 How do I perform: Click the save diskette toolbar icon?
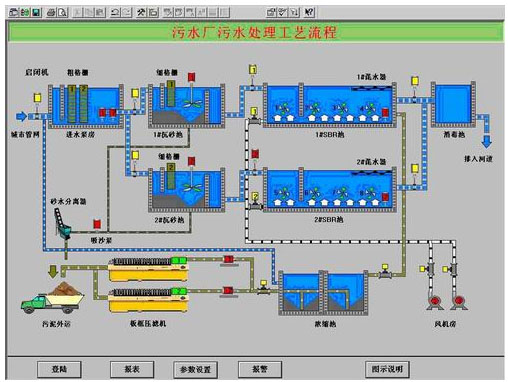(x=36, y=12)
